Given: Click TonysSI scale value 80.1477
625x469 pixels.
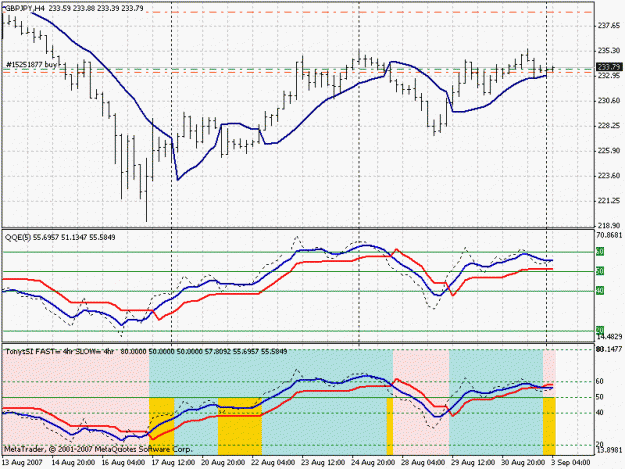Looking at the screenshot, I should coord(609,349).
